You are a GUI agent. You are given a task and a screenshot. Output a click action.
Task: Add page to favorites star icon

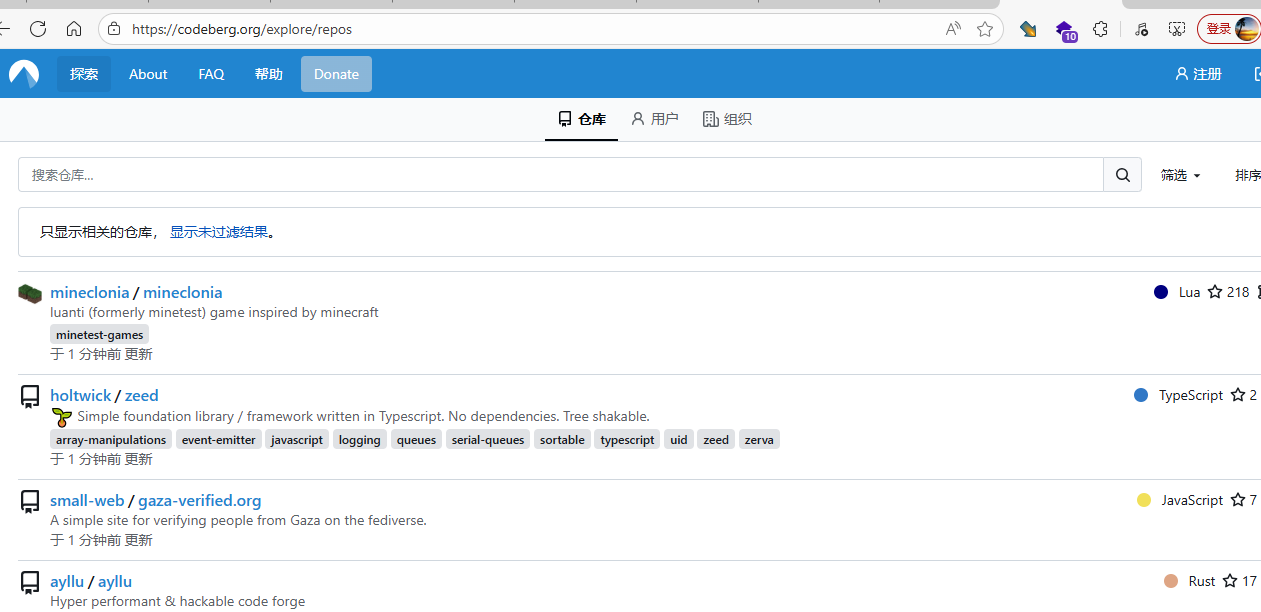point(985,29)
